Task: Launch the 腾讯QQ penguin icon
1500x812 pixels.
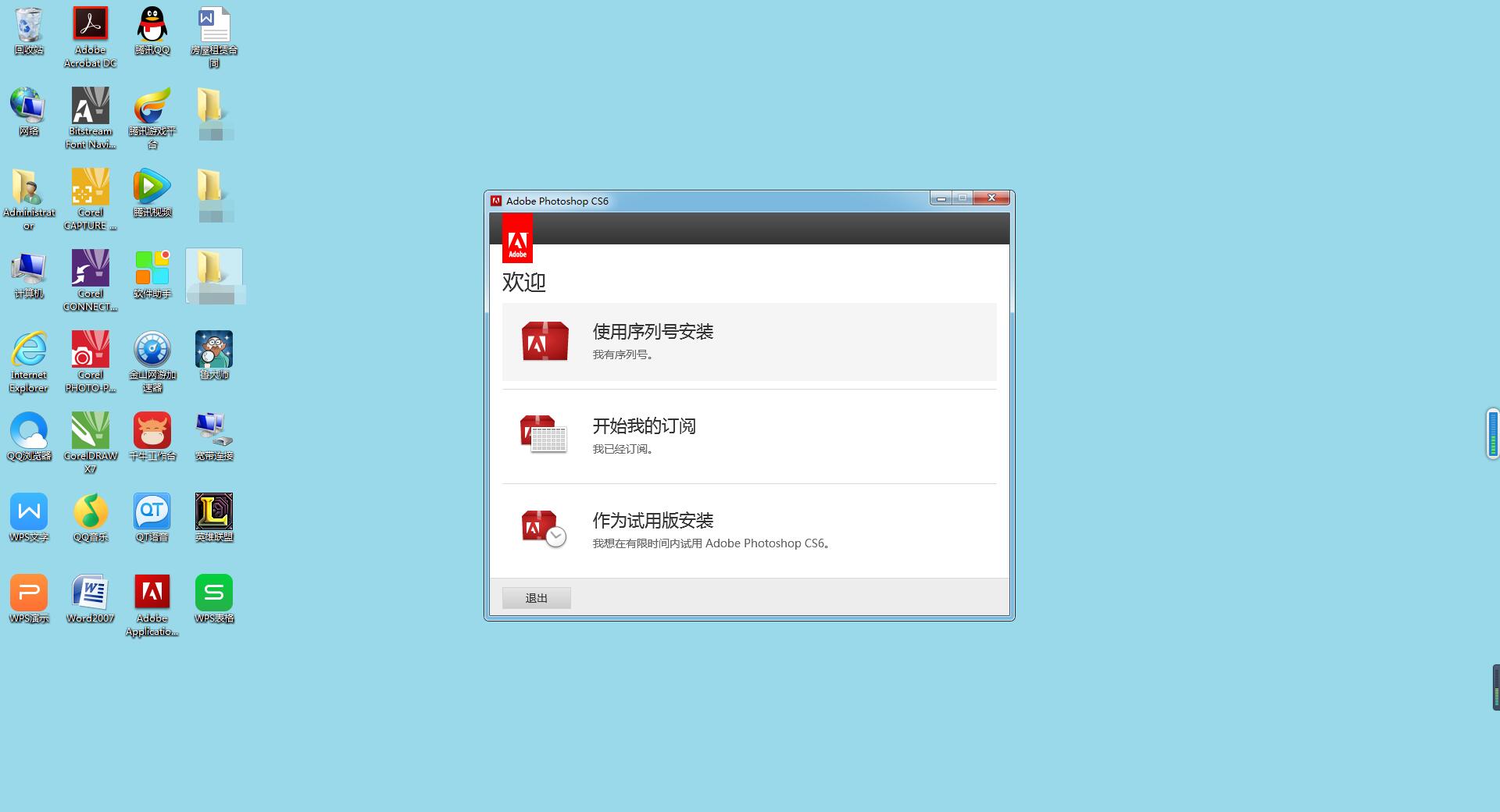Action: point(152,31)
